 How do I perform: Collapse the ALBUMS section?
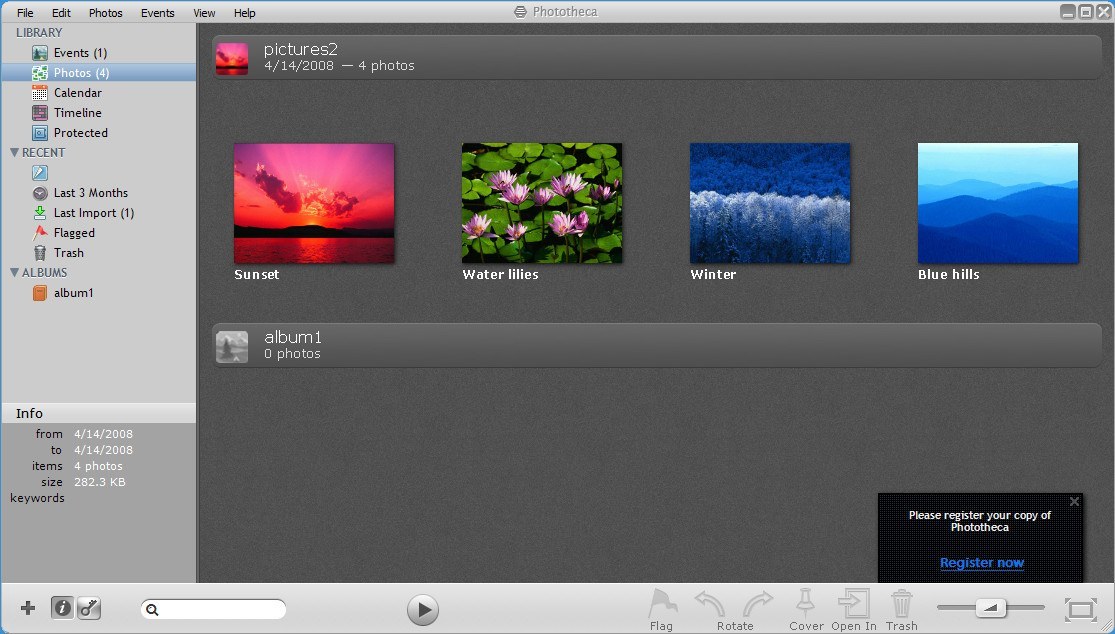[13, 272]
